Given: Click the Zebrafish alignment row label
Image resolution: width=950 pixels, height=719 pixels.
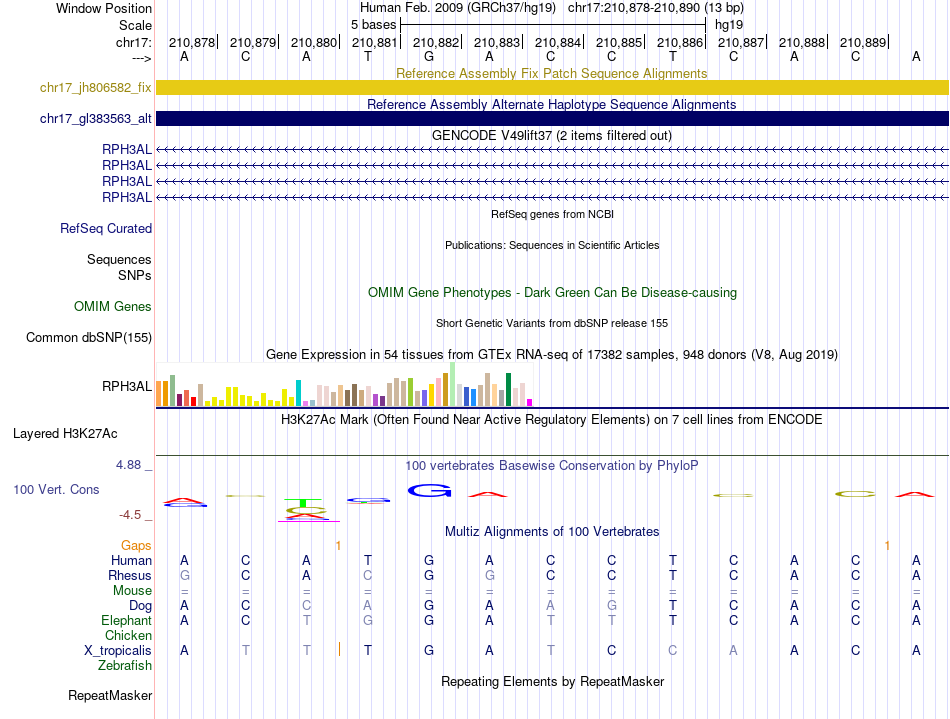Looking at the screenshot, I should pyautogui.click(x=125, y=665).
